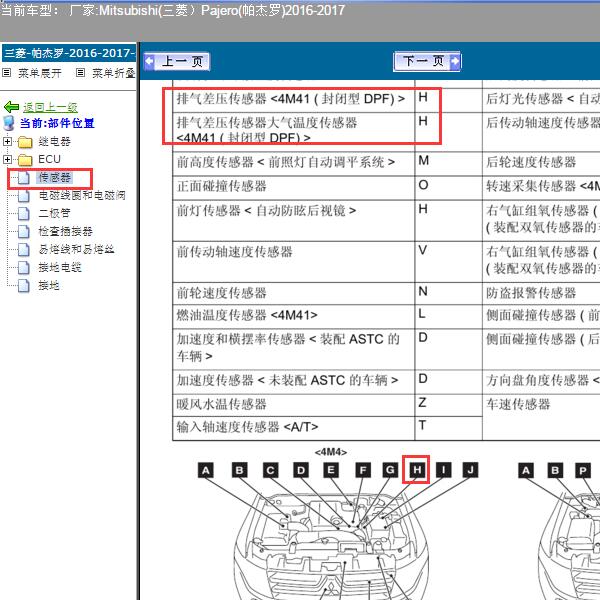Click marker F in diagram
Viewport: 600px width, 600px height.
click(363, 470)
